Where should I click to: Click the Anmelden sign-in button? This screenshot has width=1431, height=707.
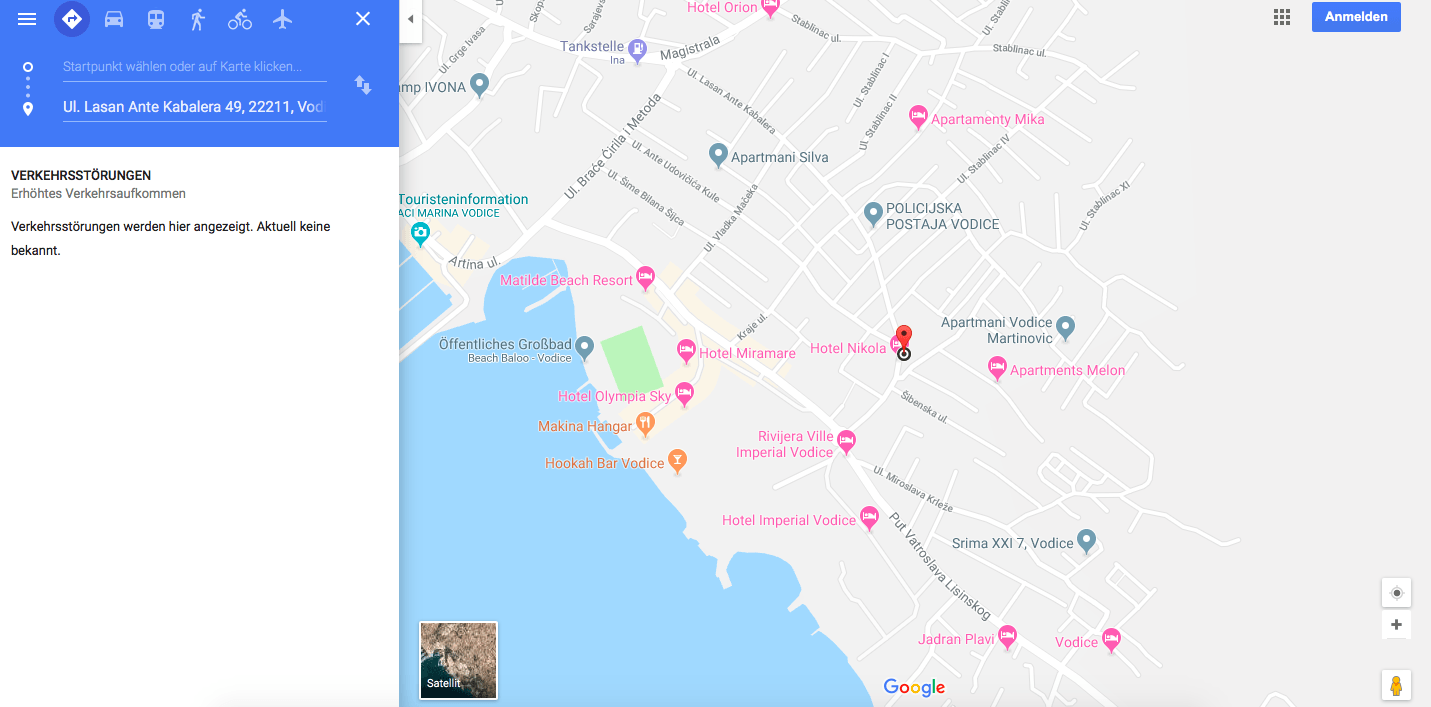1356,17
